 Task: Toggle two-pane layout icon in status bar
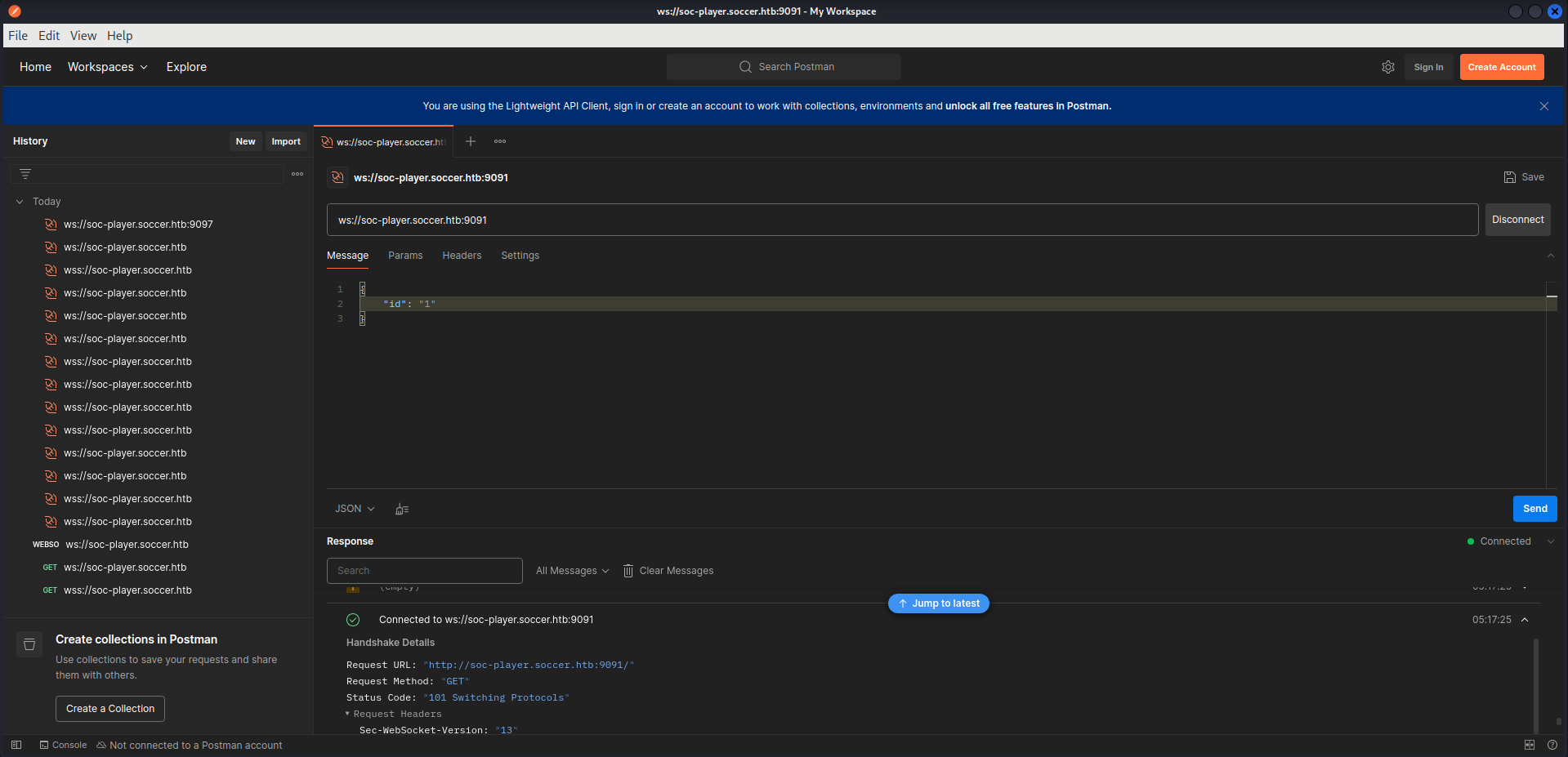click(x=1530, y=745)
